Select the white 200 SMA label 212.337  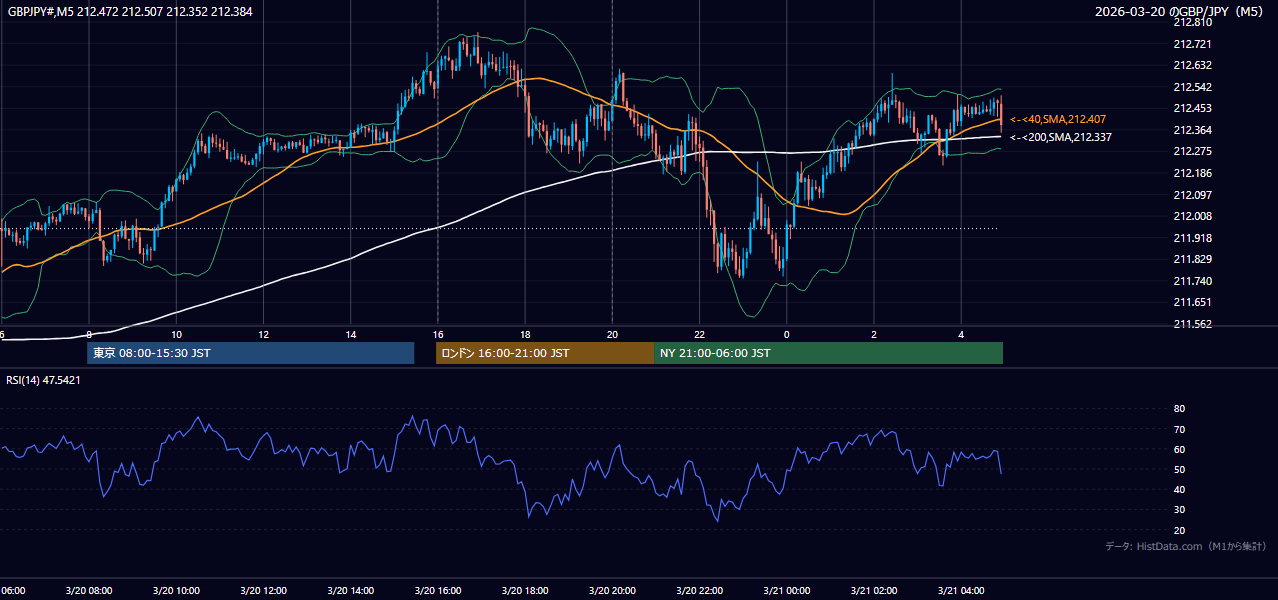click(1061, 137)
